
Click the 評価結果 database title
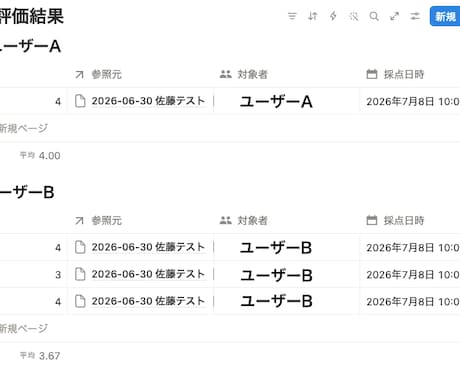(x=32, y=16)
